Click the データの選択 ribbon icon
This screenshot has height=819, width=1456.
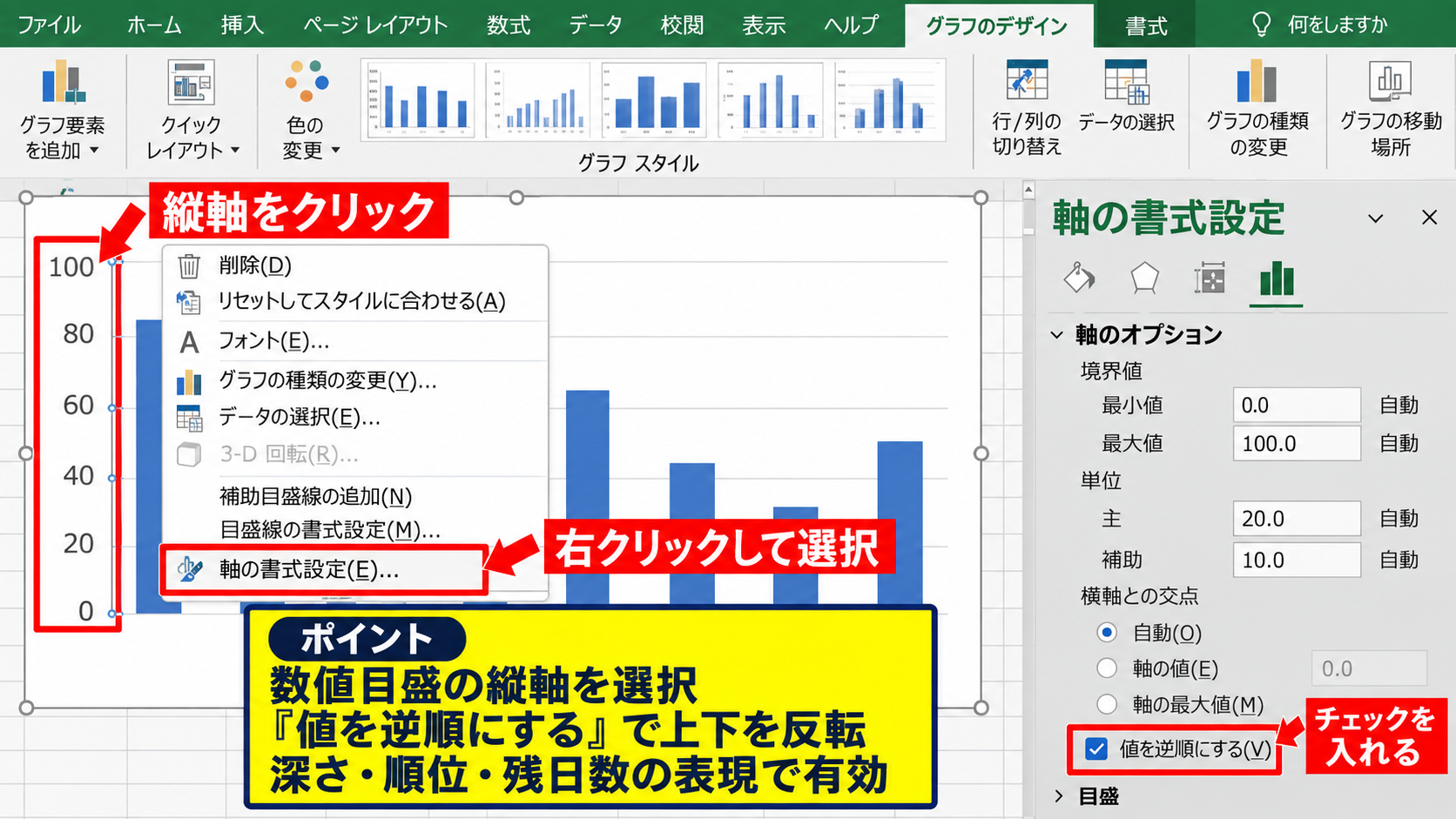tap(1127, 80)
